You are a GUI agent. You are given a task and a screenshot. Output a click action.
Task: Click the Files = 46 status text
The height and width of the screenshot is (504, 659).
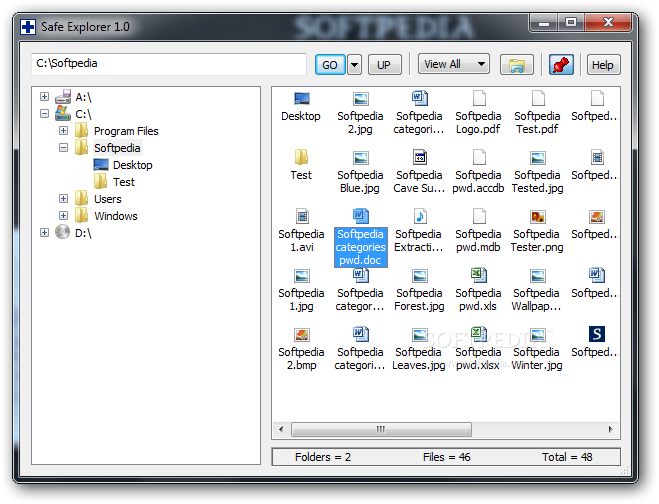tap(447, 457)
